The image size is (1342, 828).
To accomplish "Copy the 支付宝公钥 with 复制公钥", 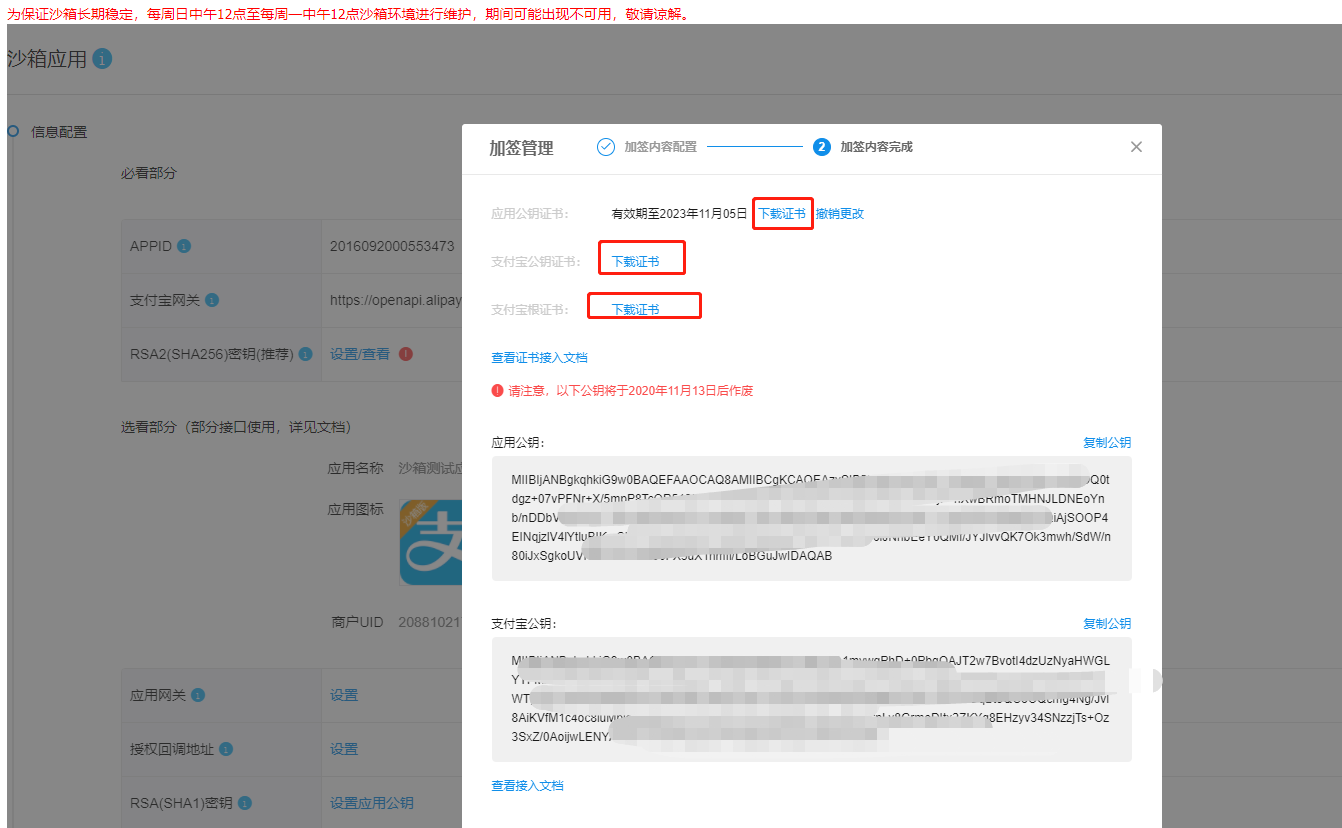I will pos(1107,623).
